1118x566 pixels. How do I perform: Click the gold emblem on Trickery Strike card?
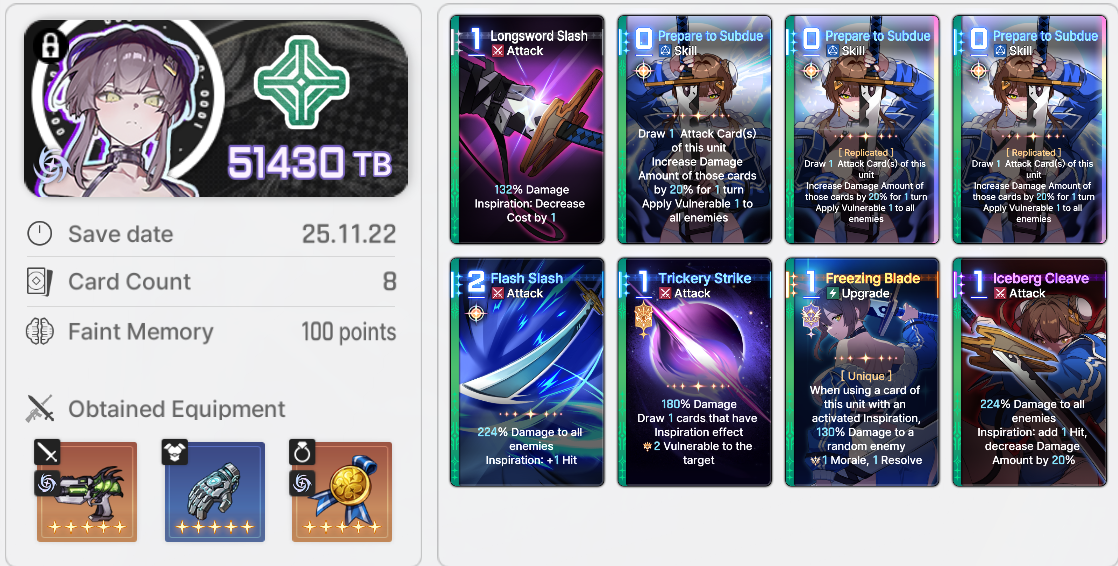coord(644,319)
